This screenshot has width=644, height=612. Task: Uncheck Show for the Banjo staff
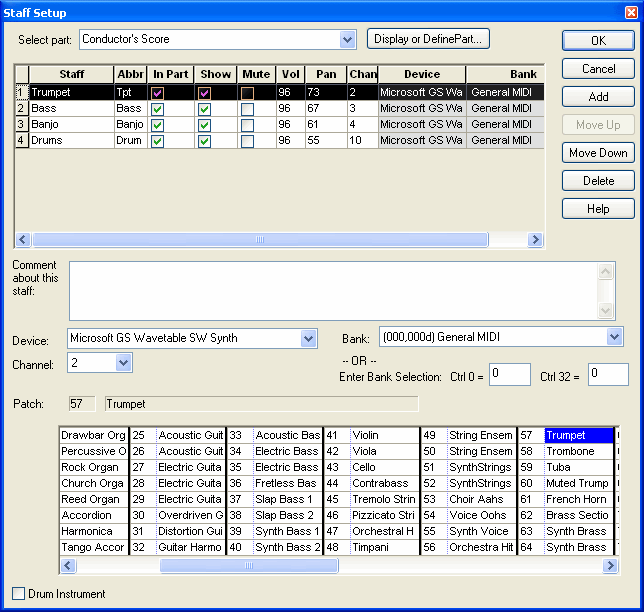tap(204, 125)
